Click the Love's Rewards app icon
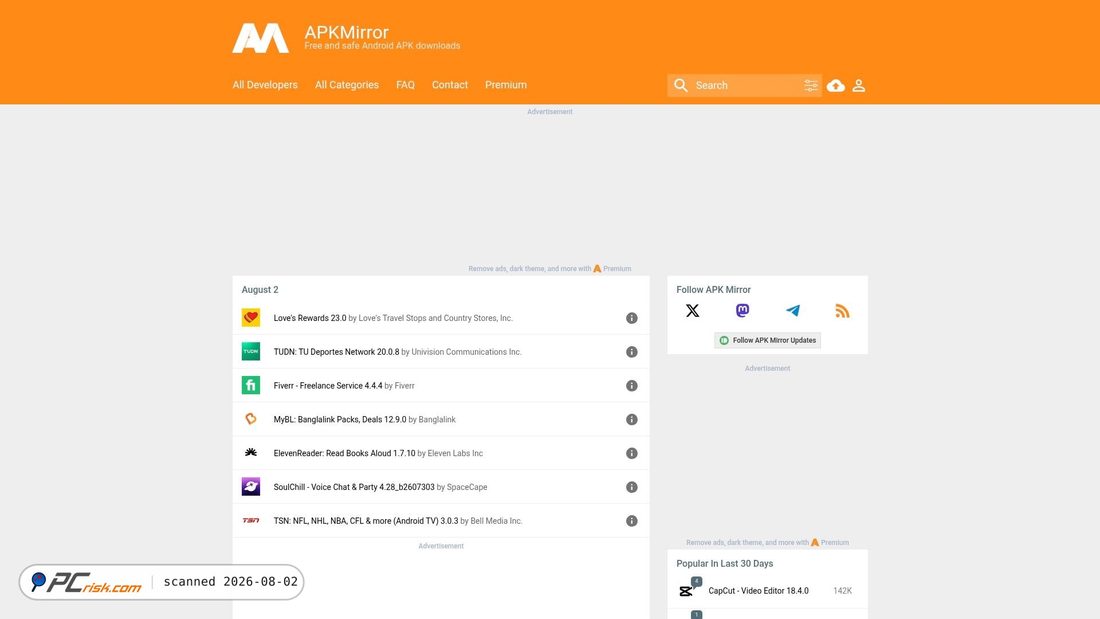The width and height of the screenshot is (1100, 619). pos(250,317)
